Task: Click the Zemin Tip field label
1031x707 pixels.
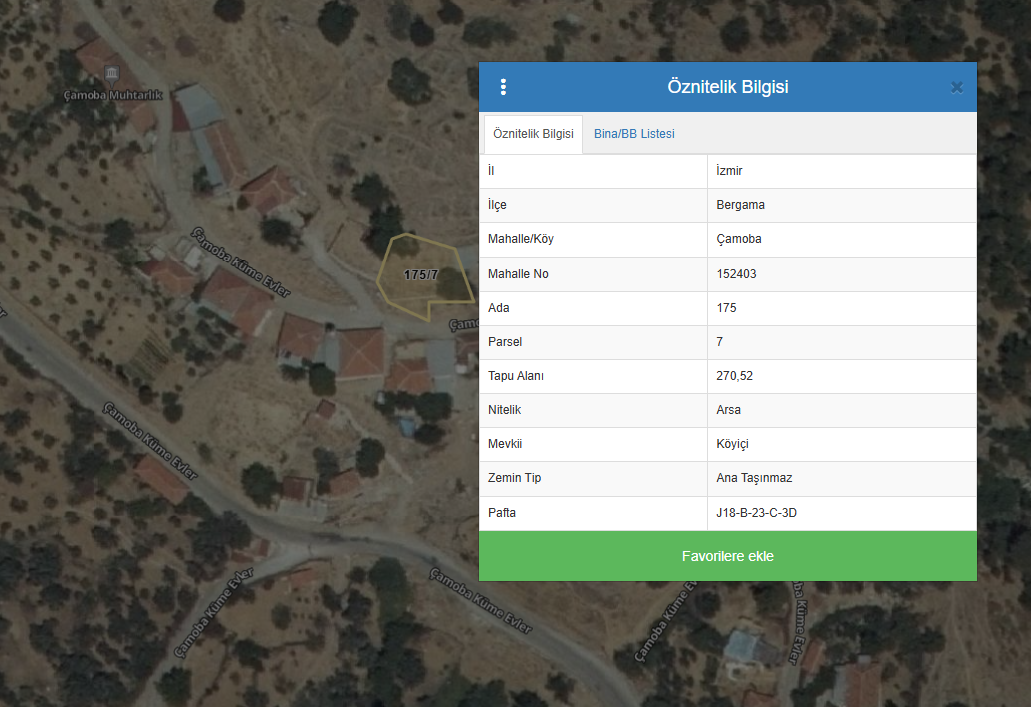Action: pos(514,478)
